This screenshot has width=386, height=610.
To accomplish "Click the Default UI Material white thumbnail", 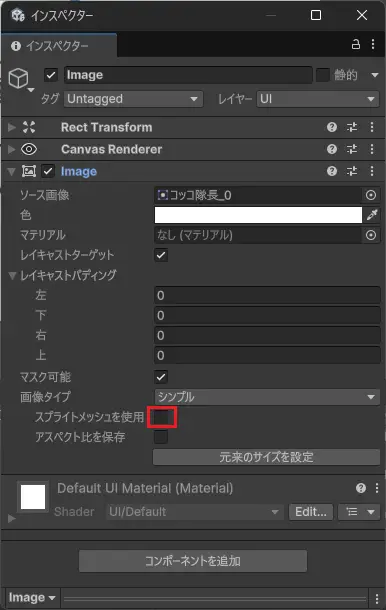I will point(33,496).
